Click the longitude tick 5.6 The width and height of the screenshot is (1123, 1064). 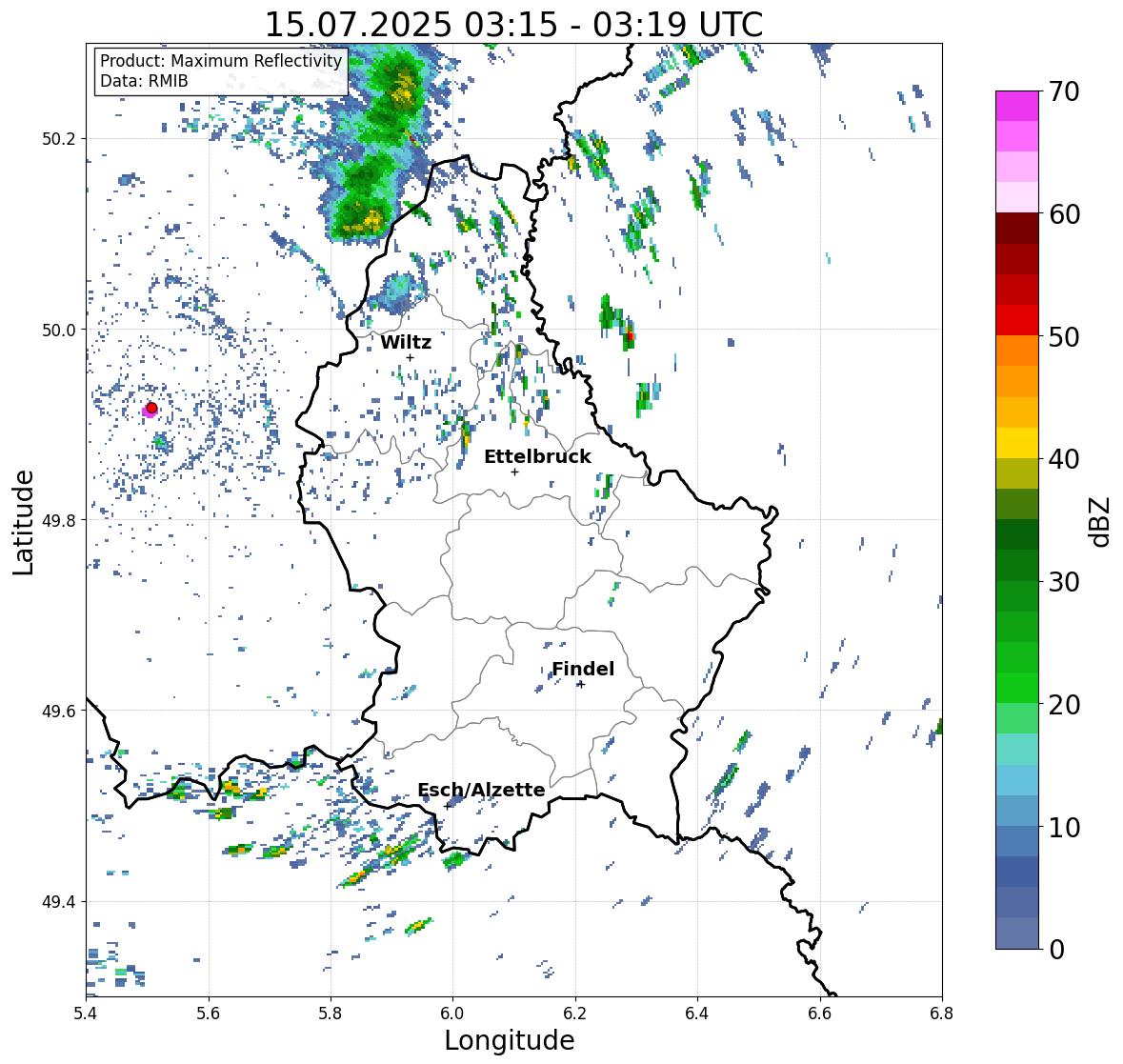(x=209, y=1014)
